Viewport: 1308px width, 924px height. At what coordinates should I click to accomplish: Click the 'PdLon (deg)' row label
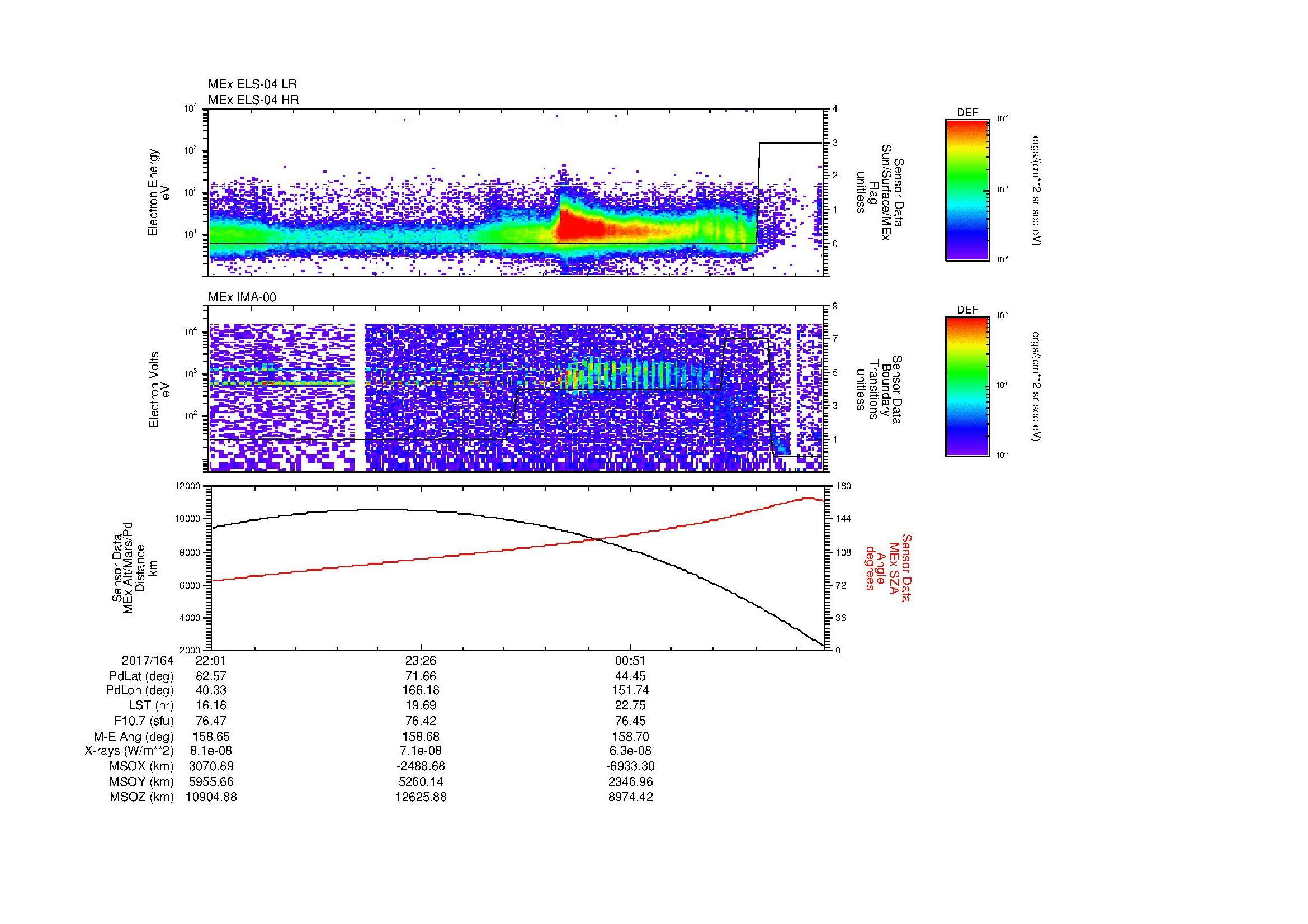(140, 690)
